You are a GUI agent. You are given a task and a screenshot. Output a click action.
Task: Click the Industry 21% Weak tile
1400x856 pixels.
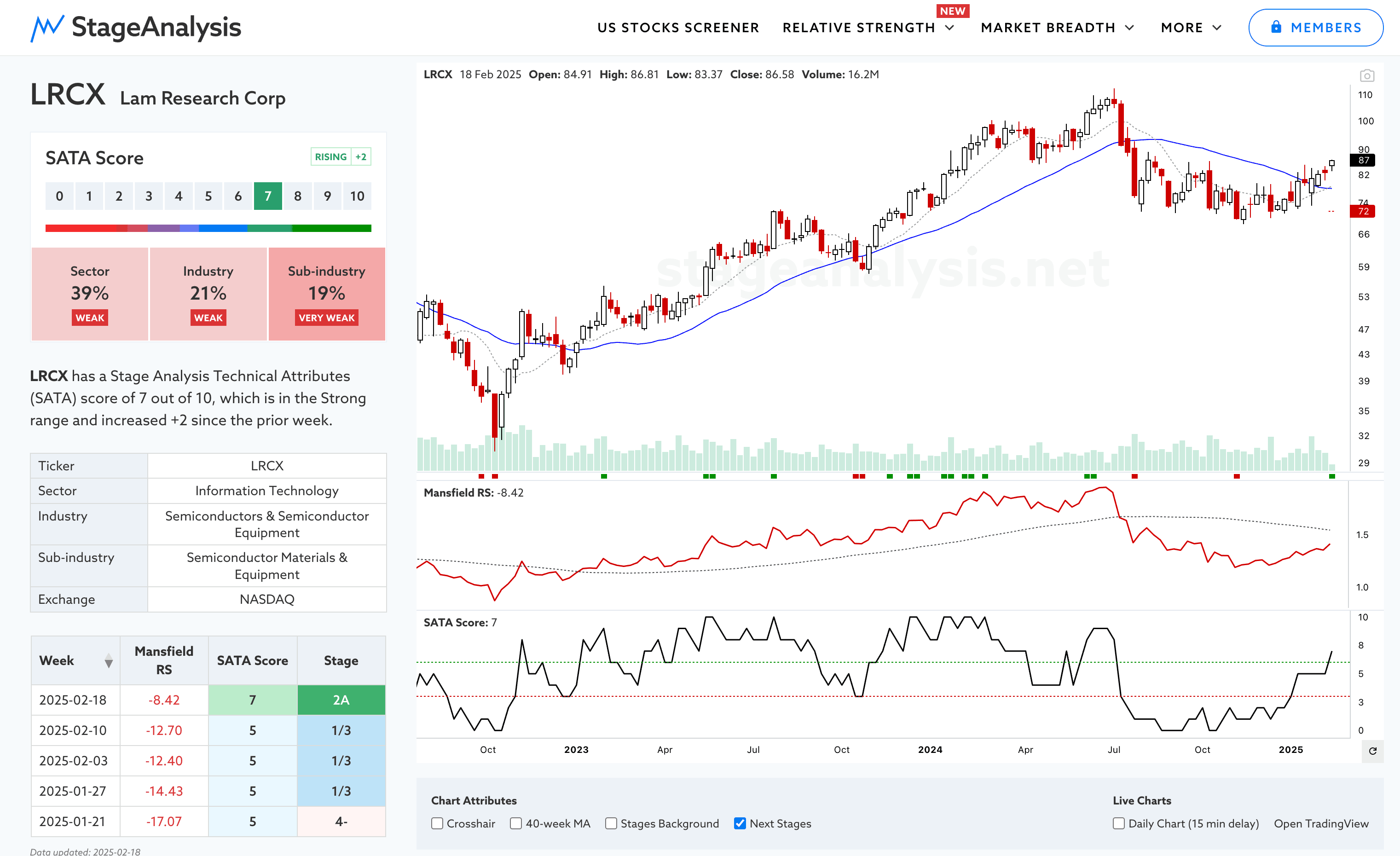[208, 294]
